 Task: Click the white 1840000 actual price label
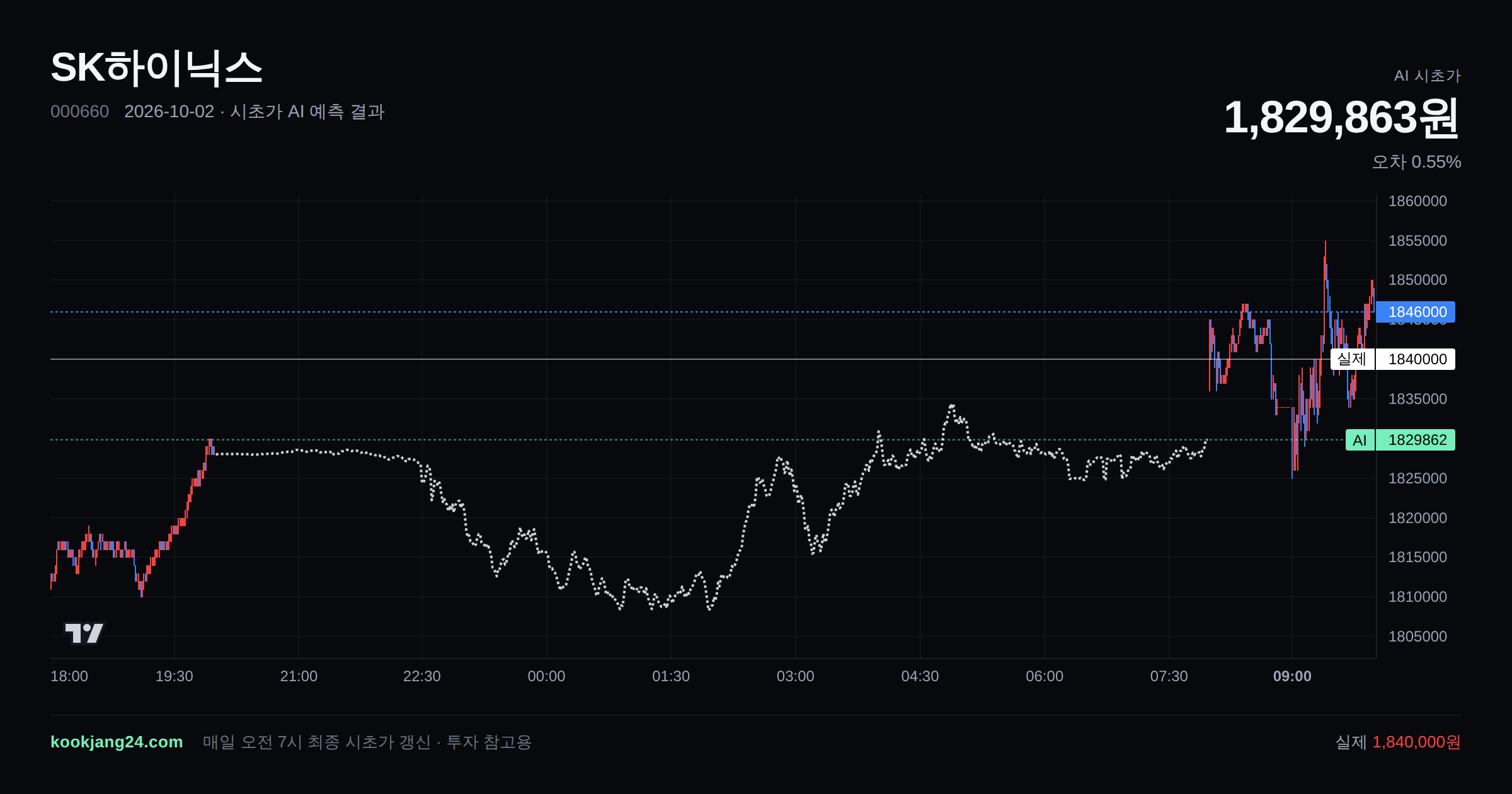tap(1416, 359)
